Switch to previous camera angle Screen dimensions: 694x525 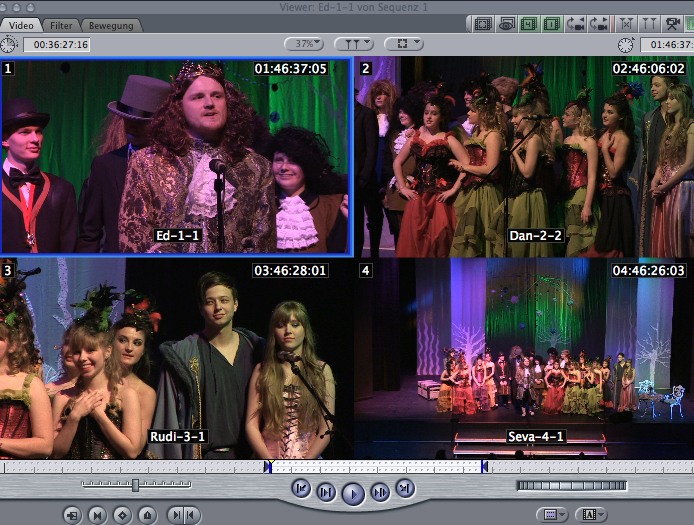click(x=575, y=24)
